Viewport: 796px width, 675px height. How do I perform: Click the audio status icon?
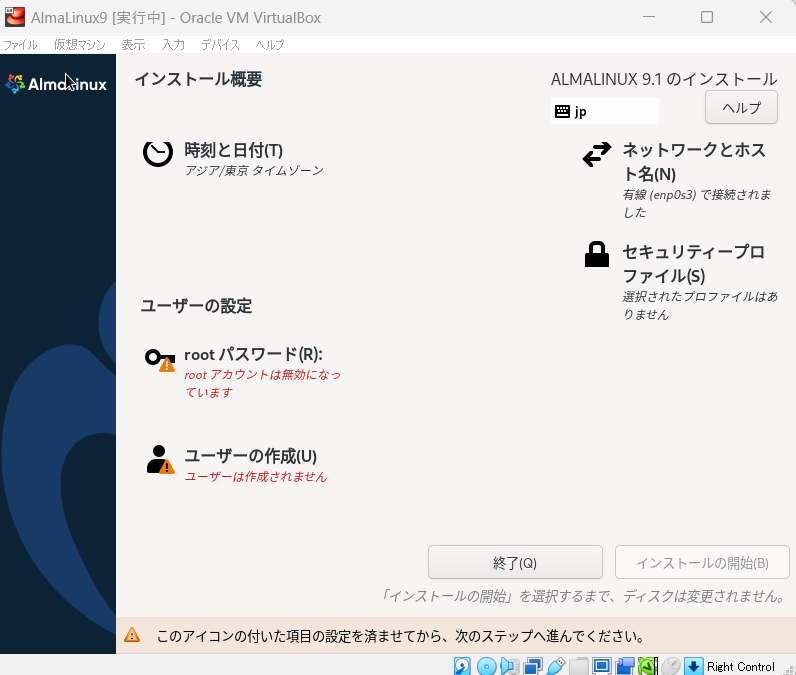point(510,666)
